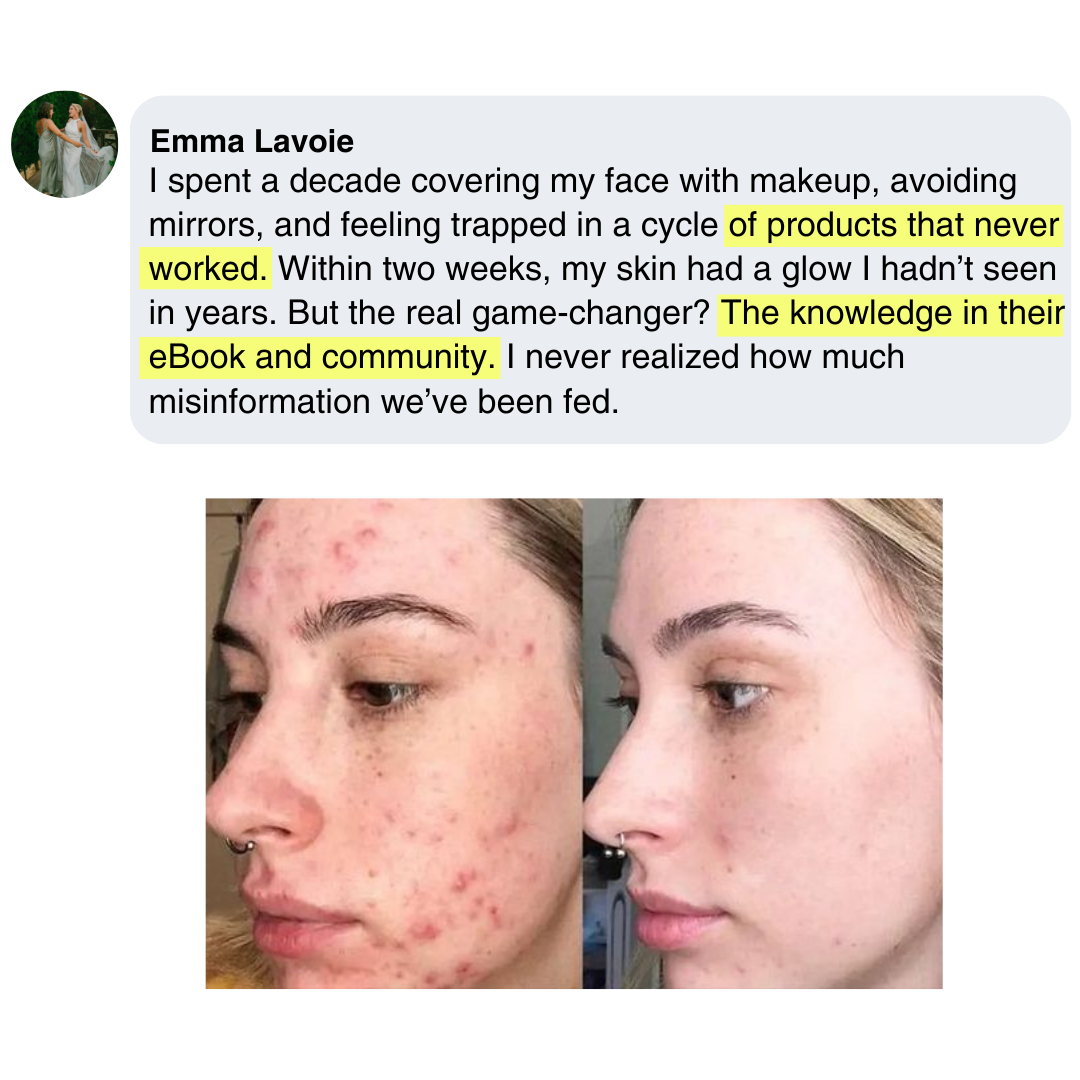Click highlighted text 'The knowledge in their'
The image size is (1080, 1080).
891,313
